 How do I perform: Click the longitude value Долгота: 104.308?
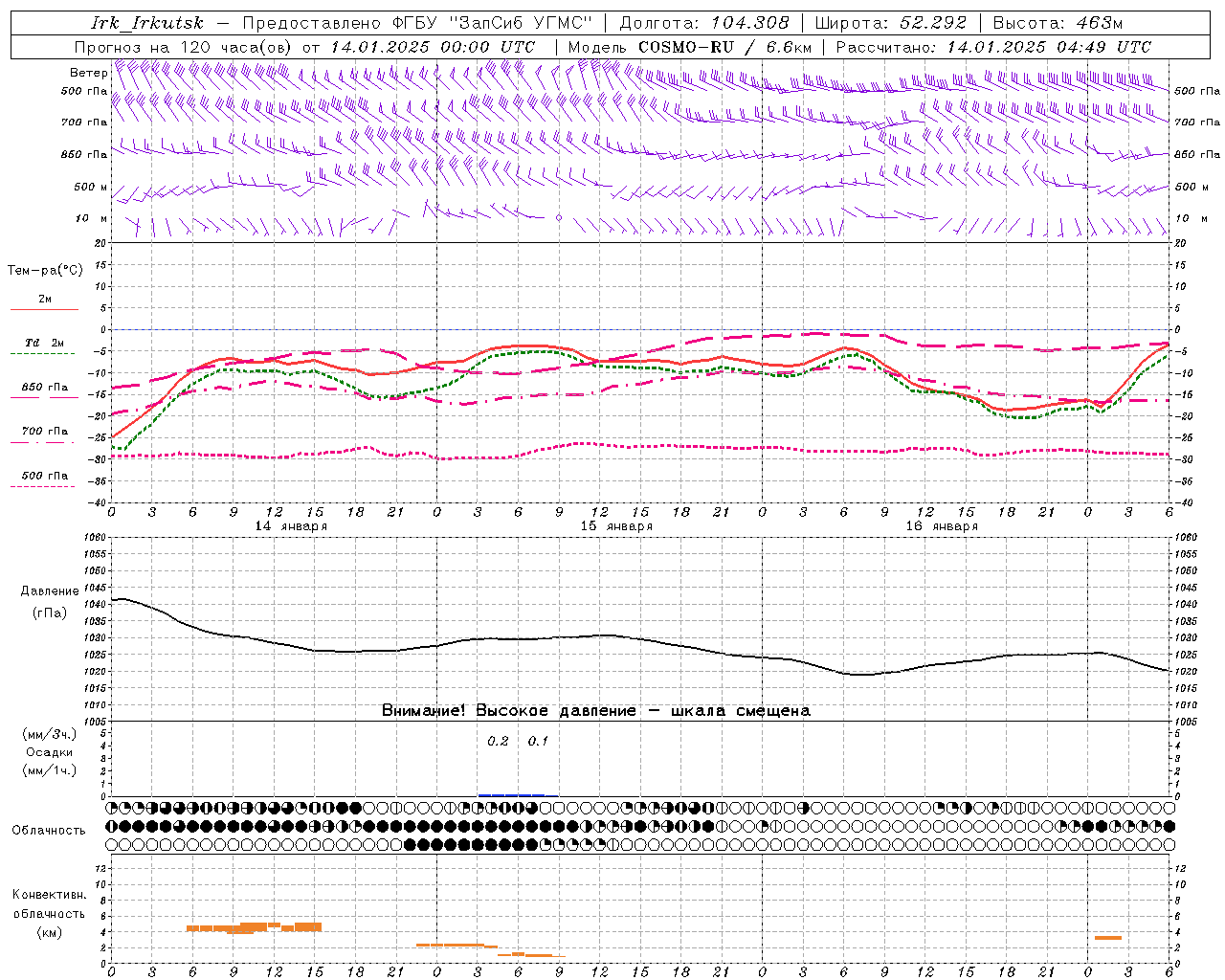[x=704, y=23]
